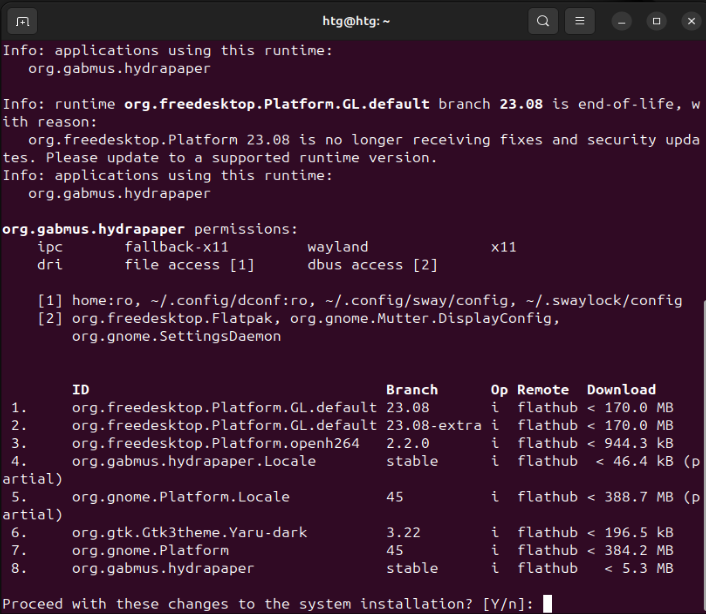Click org.gtk.Gtk3theme.Yaru-dark in row 6
Viewport: 706px width, 614px height.
[190, 533]
